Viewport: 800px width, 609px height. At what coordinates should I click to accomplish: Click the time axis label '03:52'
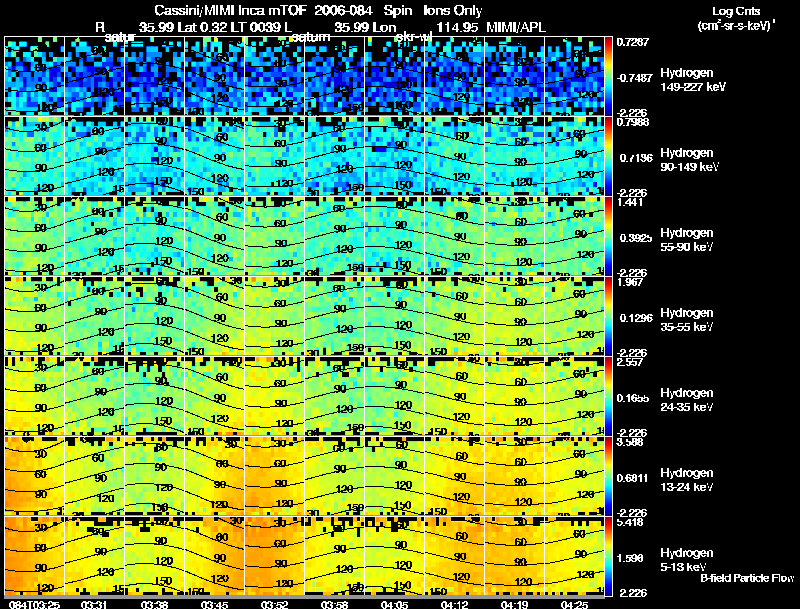click(274, 604)
